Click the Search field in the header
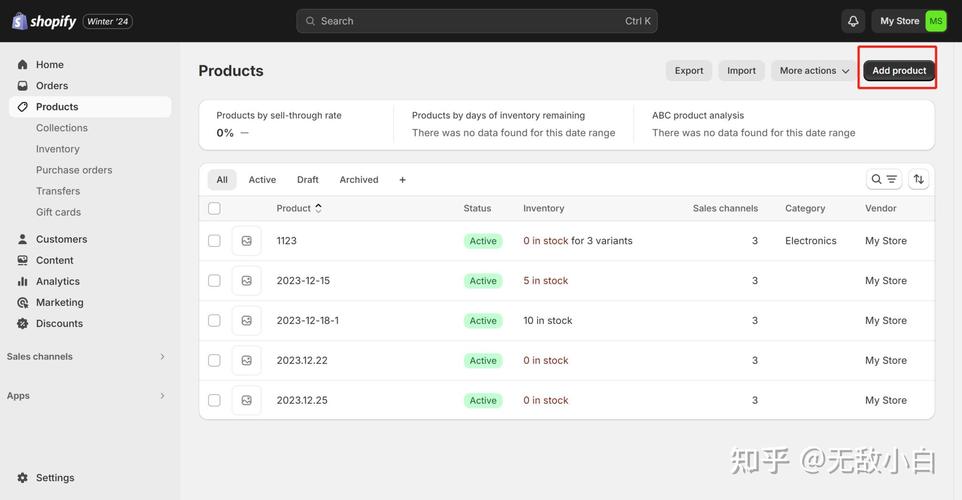 point(477,21)
